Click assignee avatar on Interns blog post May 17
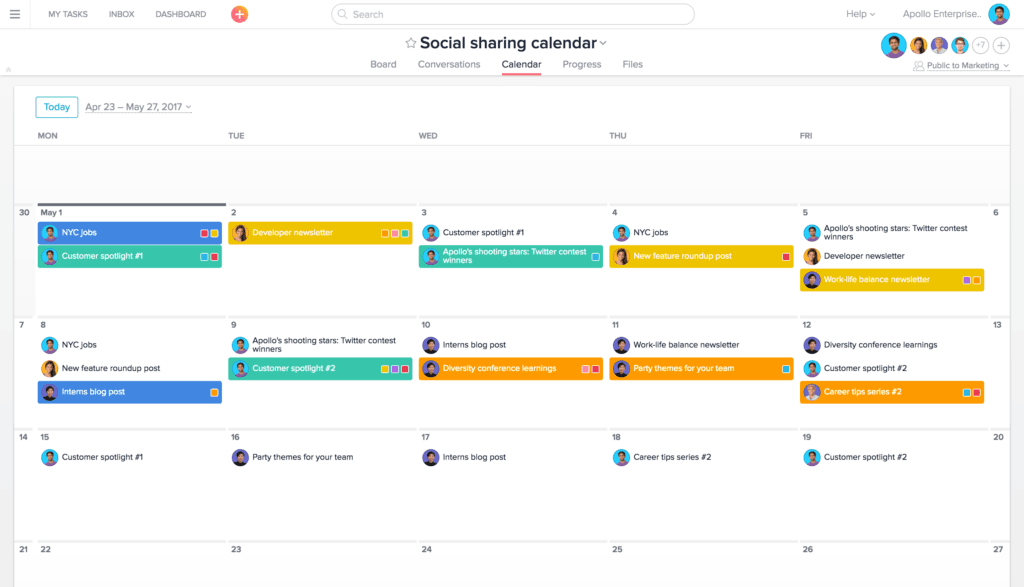This screenshot has height=587, width=1024. (x=430, y=458)
